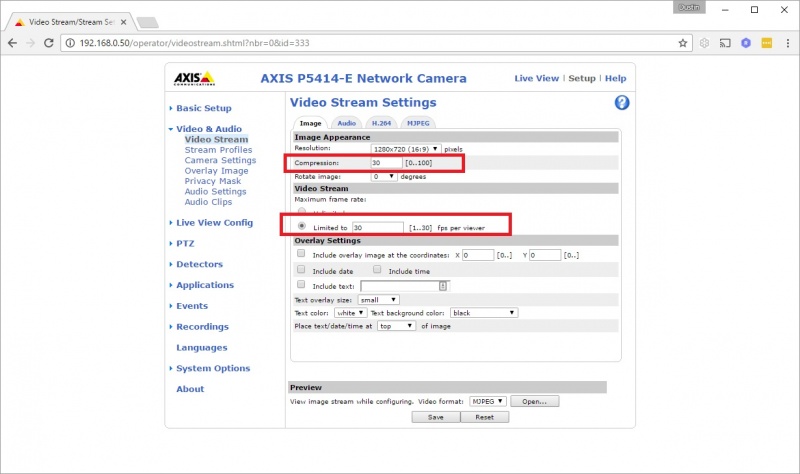
Task: Expand the PTZ section
Action: [x=185, y=243]
